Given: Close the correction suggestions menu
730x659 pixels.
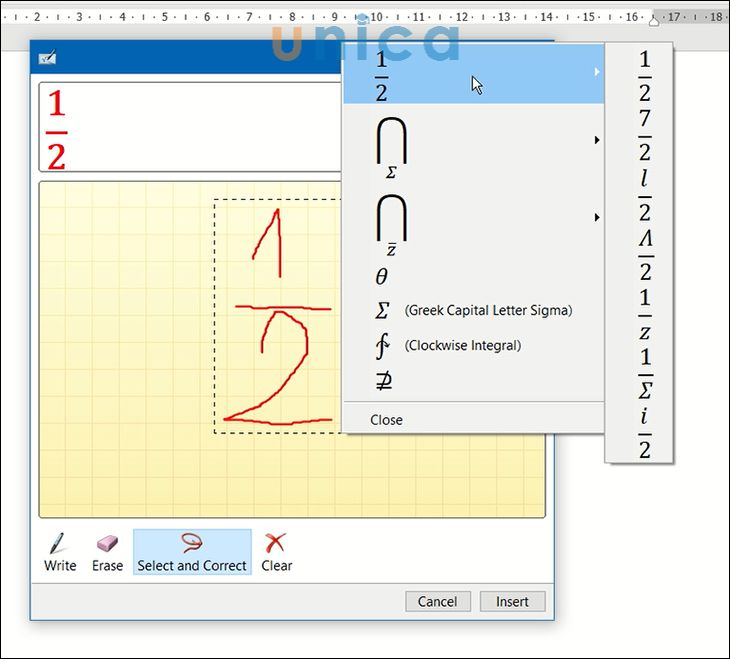Looking at the screenshot, I should 386,420.
